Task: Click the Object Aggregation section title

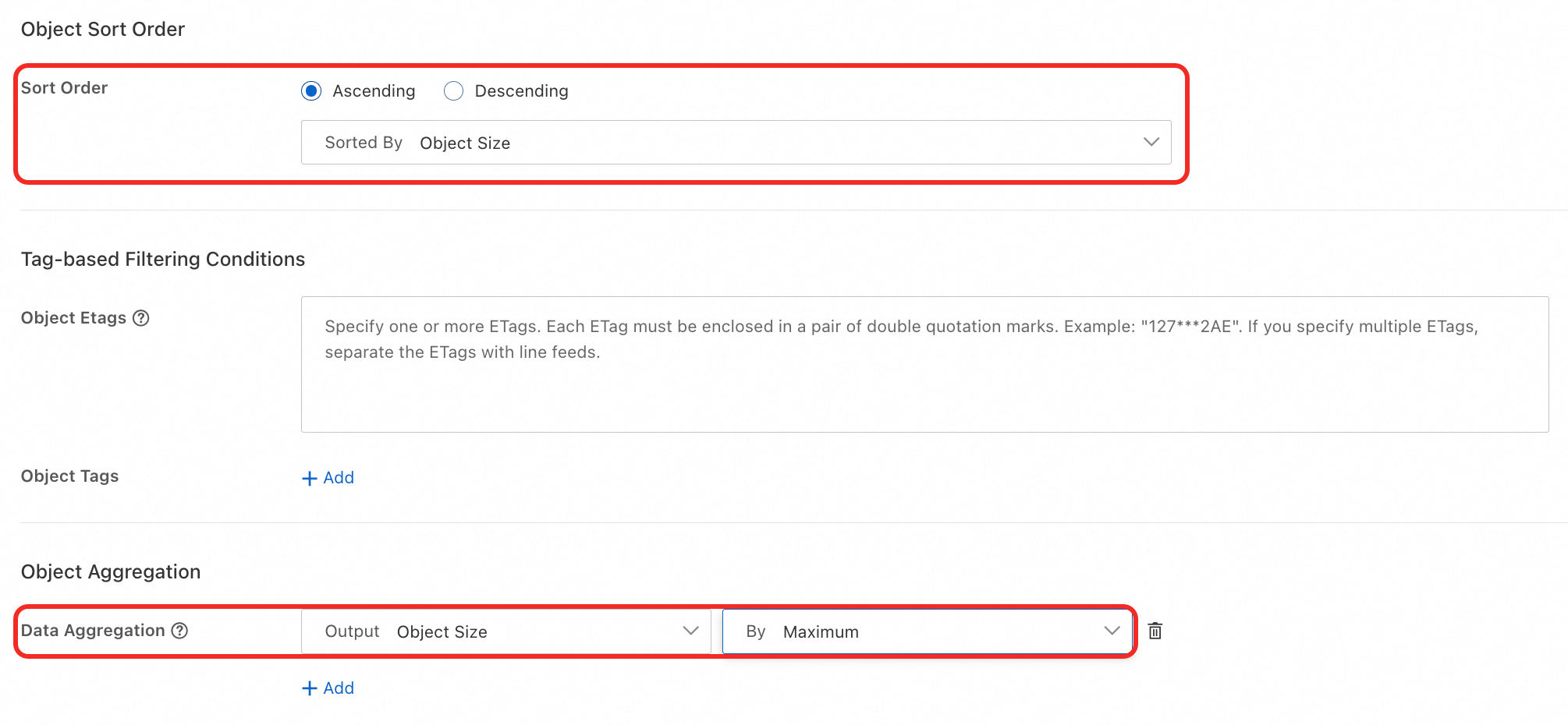Action: point(110,571)
